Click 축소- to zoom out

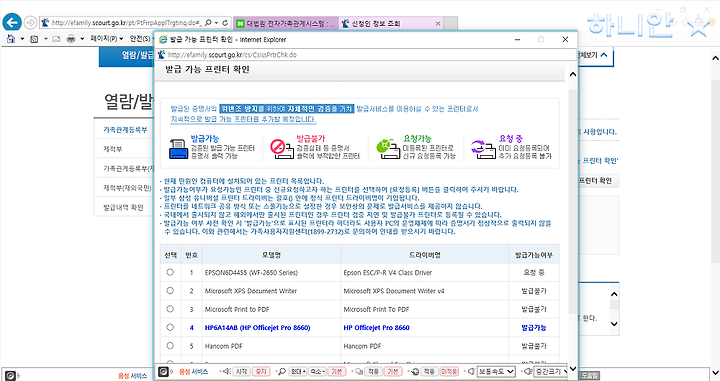(x=317, y=371)
